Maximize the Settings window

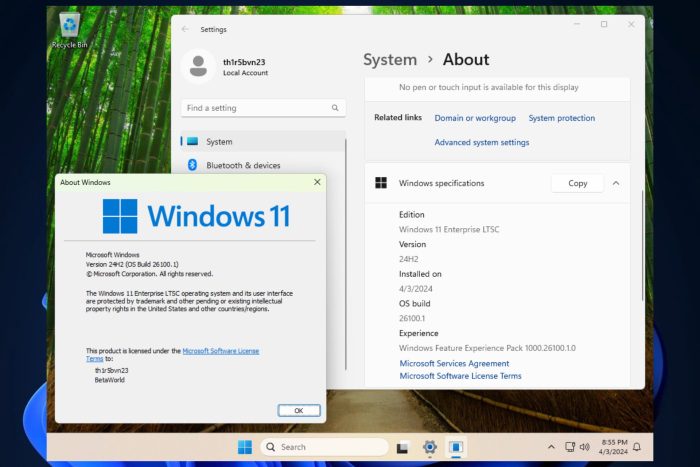(604, 24)
